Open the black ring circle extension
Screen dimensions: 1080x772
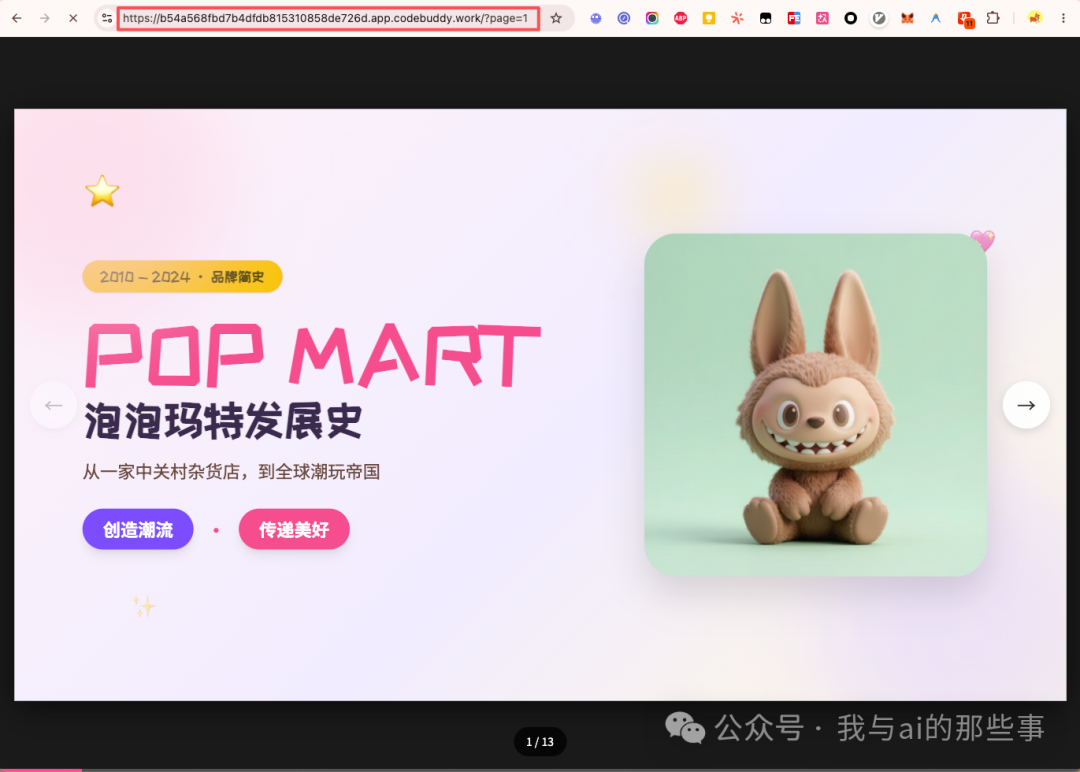(x=851, y=19)
